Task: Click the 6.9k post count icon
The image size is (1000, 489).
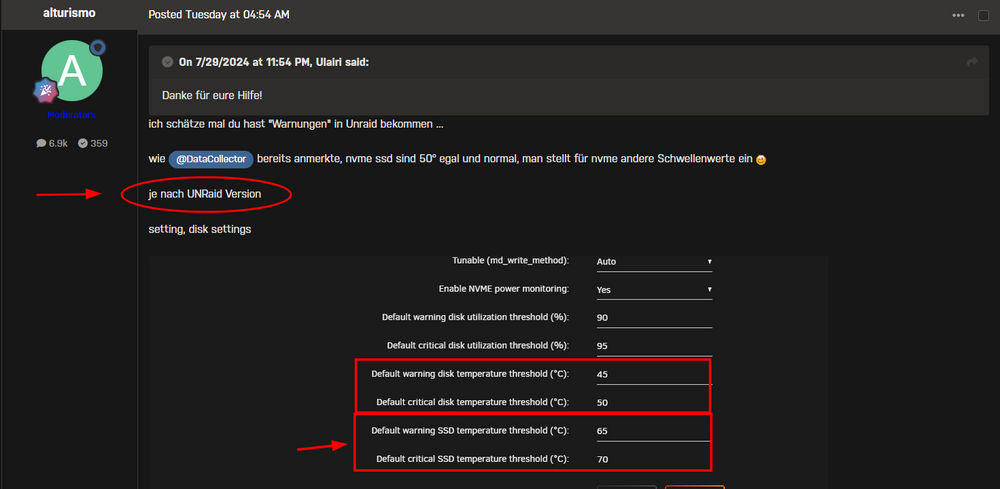Action: point(41,143)
